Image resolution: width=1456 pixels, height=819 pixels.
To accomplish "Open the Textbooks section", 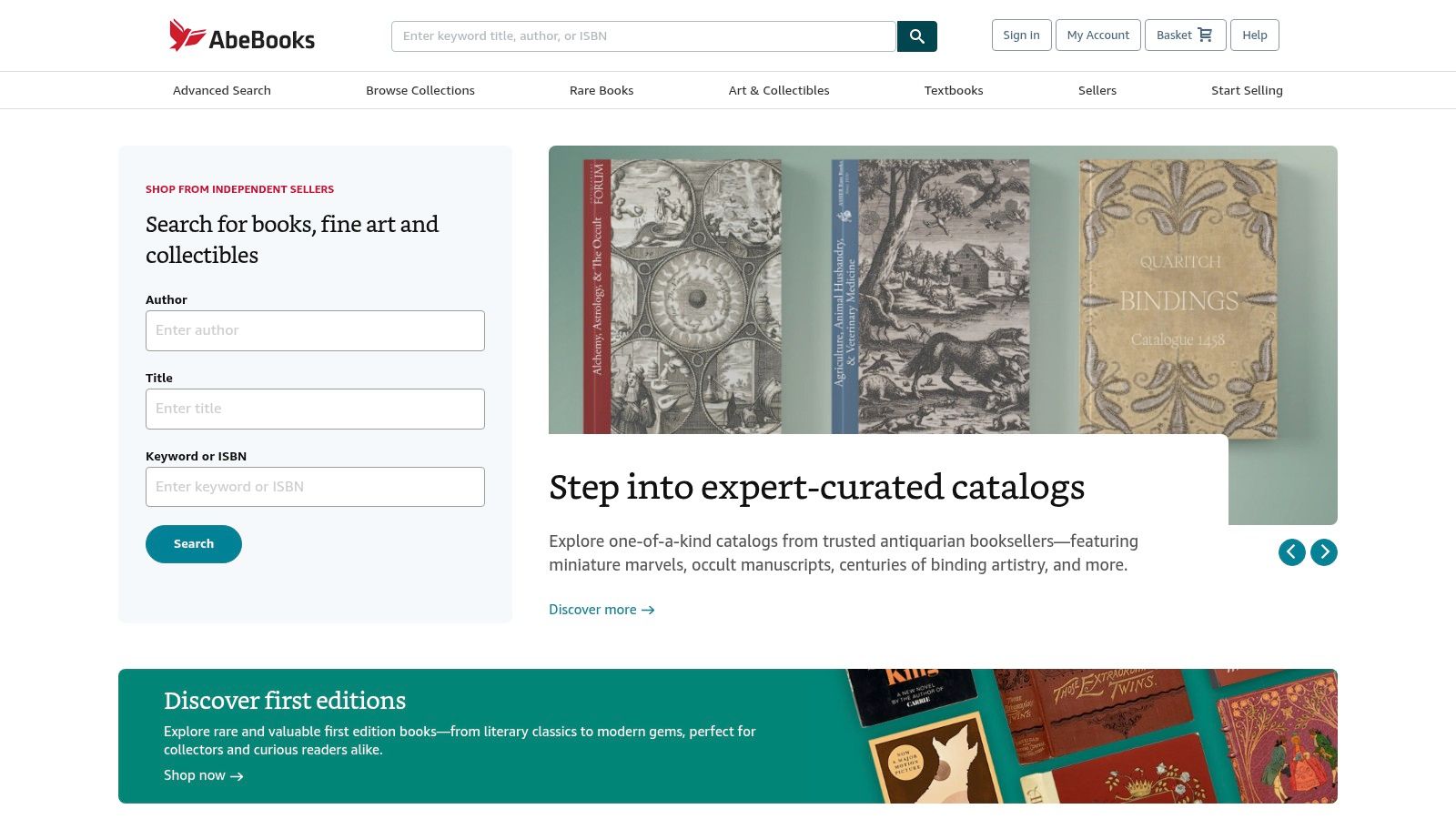I will coord(954,90).
